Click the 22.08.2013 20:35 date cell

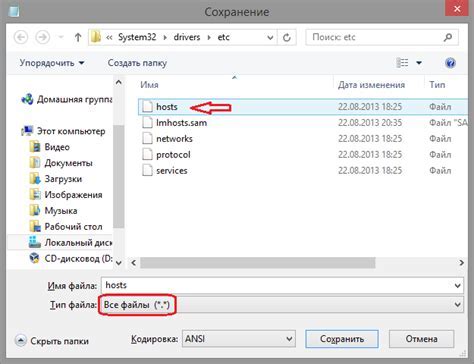pyautogui.click(x=370, y=123)
